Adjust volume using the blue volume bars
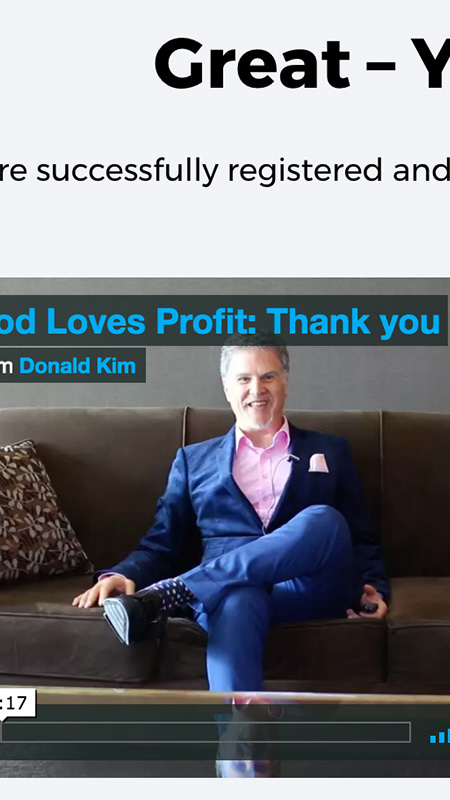 [x=440, y=735]
